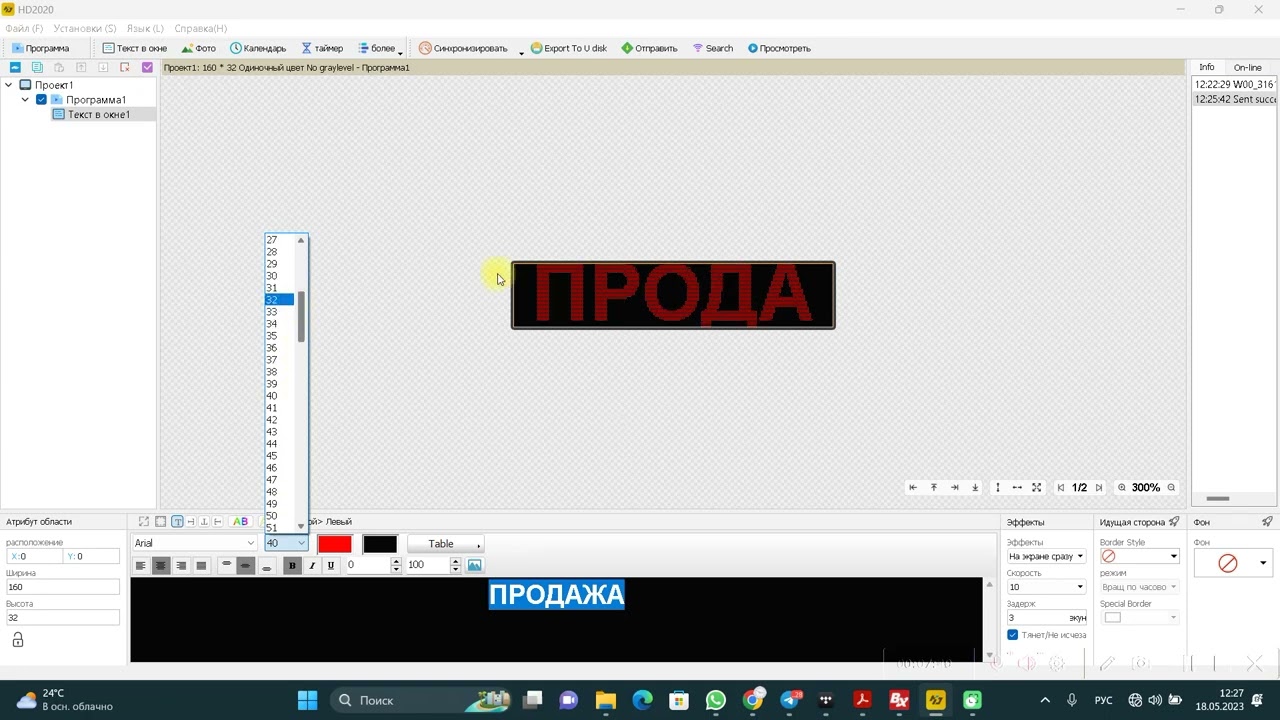Viewport: 1280px width, 720px height.
Task: Click the fit-to-fullscreen arrows icon
Action: [1037, 488]
